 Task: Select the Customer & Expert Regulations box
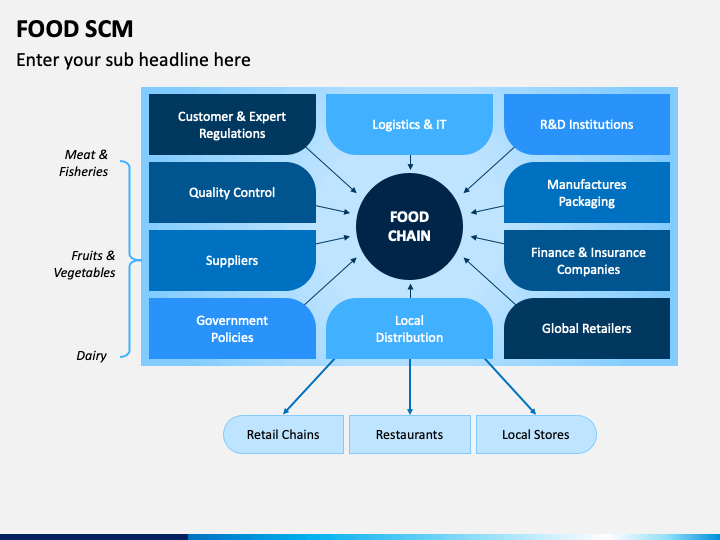tap(232, 124)
